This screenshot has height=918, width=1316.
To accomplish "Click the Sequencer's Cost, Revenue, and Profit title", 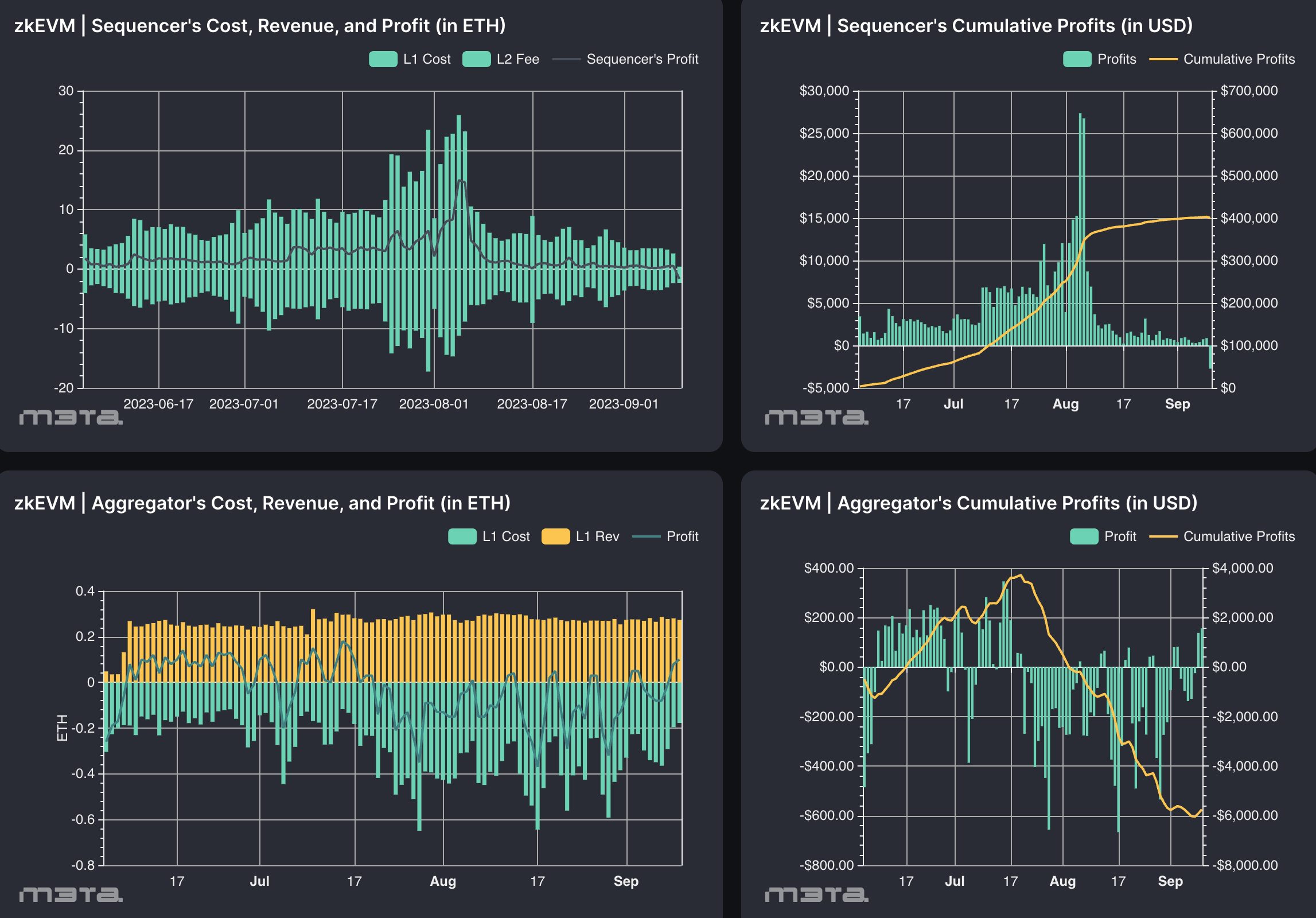I will tap(260, 26).
